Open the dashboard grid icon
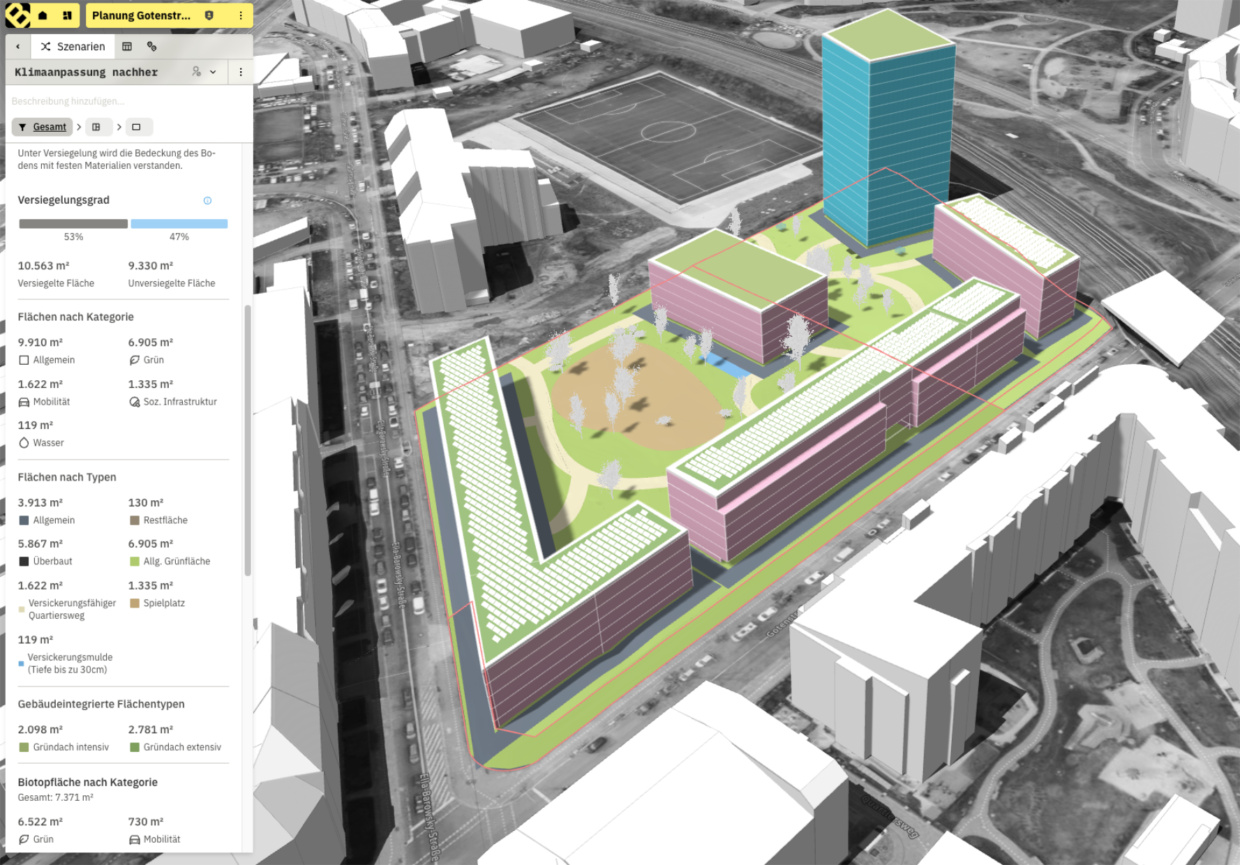 click(x=66, y=16)
